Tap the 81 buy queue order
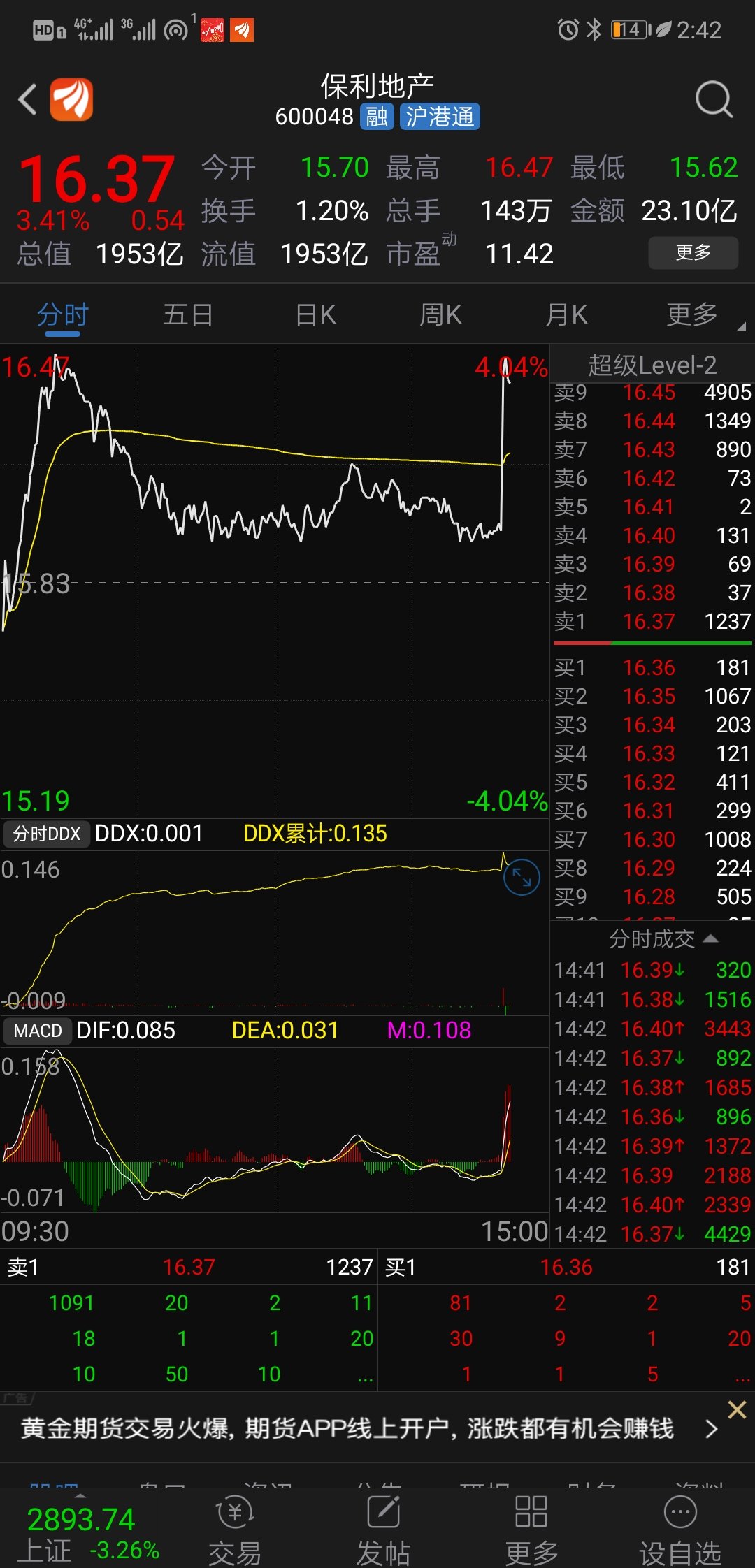Screen dimensions: 755x1568 pos(461,1303)
